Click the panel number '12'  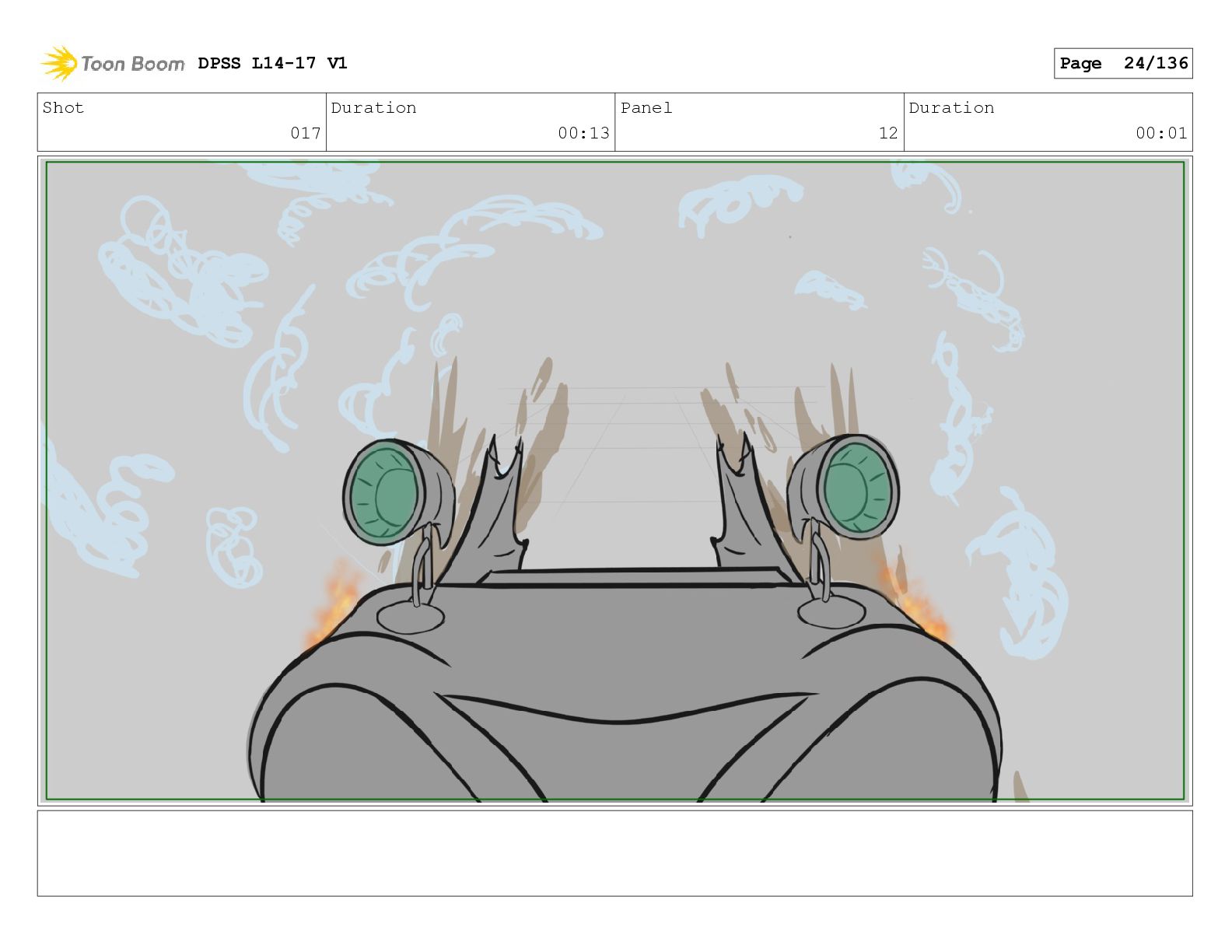(888, 133)
